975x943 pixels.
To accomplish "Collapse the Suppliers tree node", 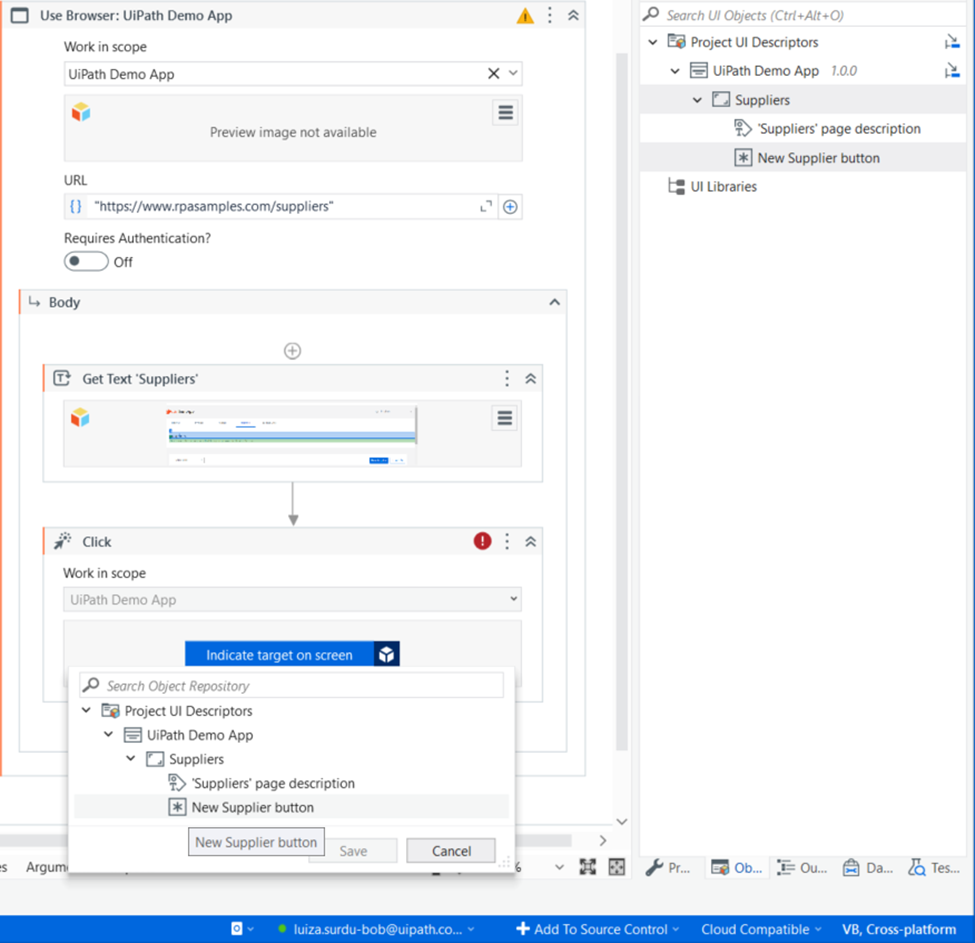I will click(697, 99).
